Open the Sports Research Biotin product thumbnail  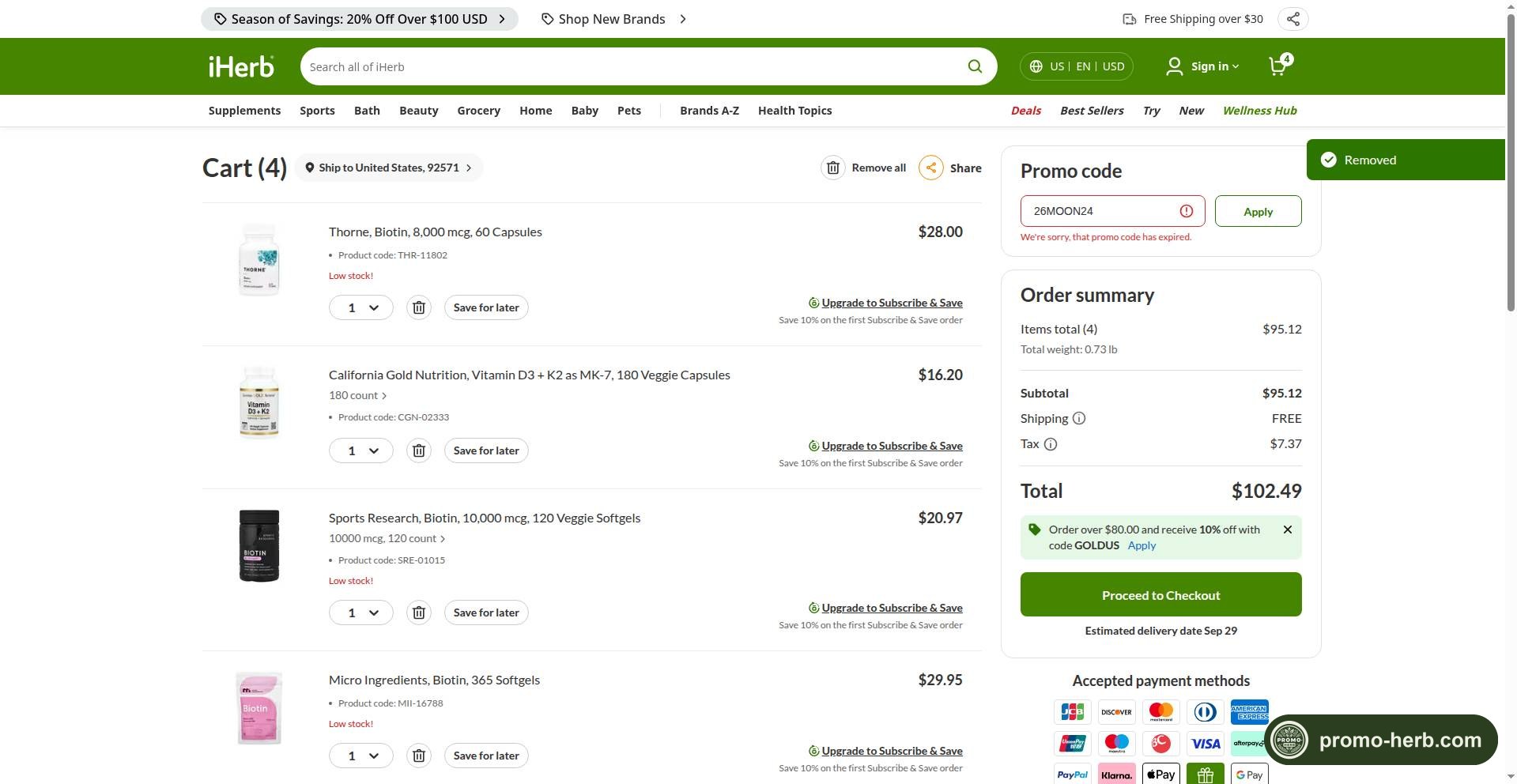click(259, 545)
